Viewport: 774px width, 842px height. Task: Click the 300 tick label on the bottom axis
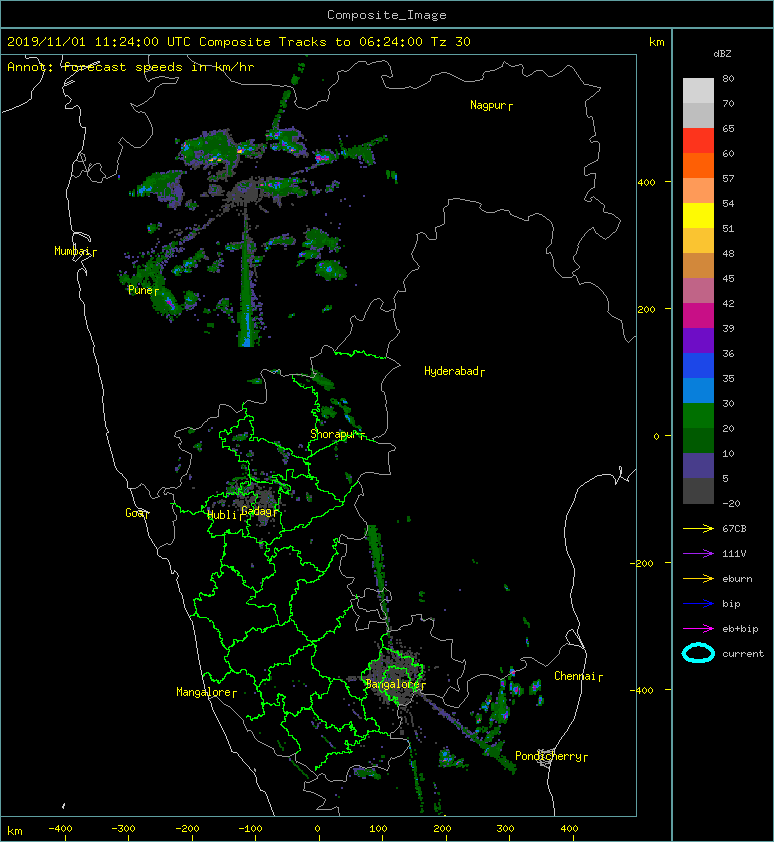point(505,829)
